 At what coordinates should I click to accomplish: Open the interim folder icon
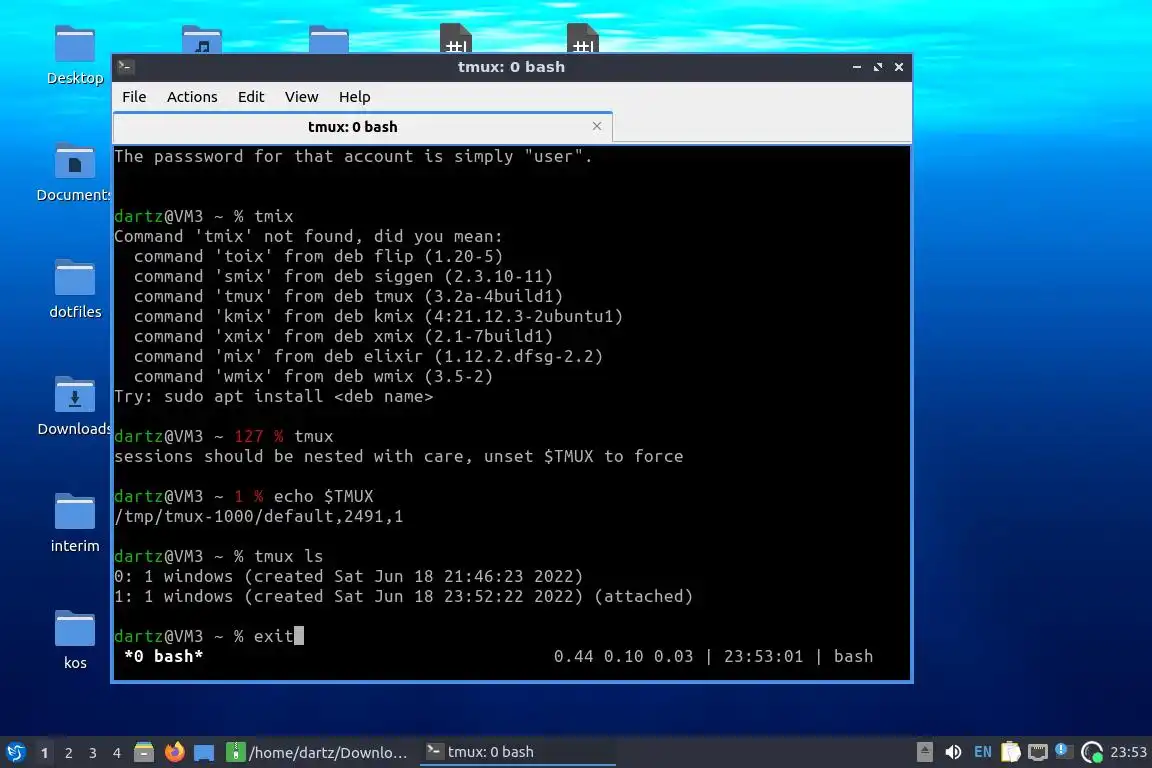(x=75, y=523)
